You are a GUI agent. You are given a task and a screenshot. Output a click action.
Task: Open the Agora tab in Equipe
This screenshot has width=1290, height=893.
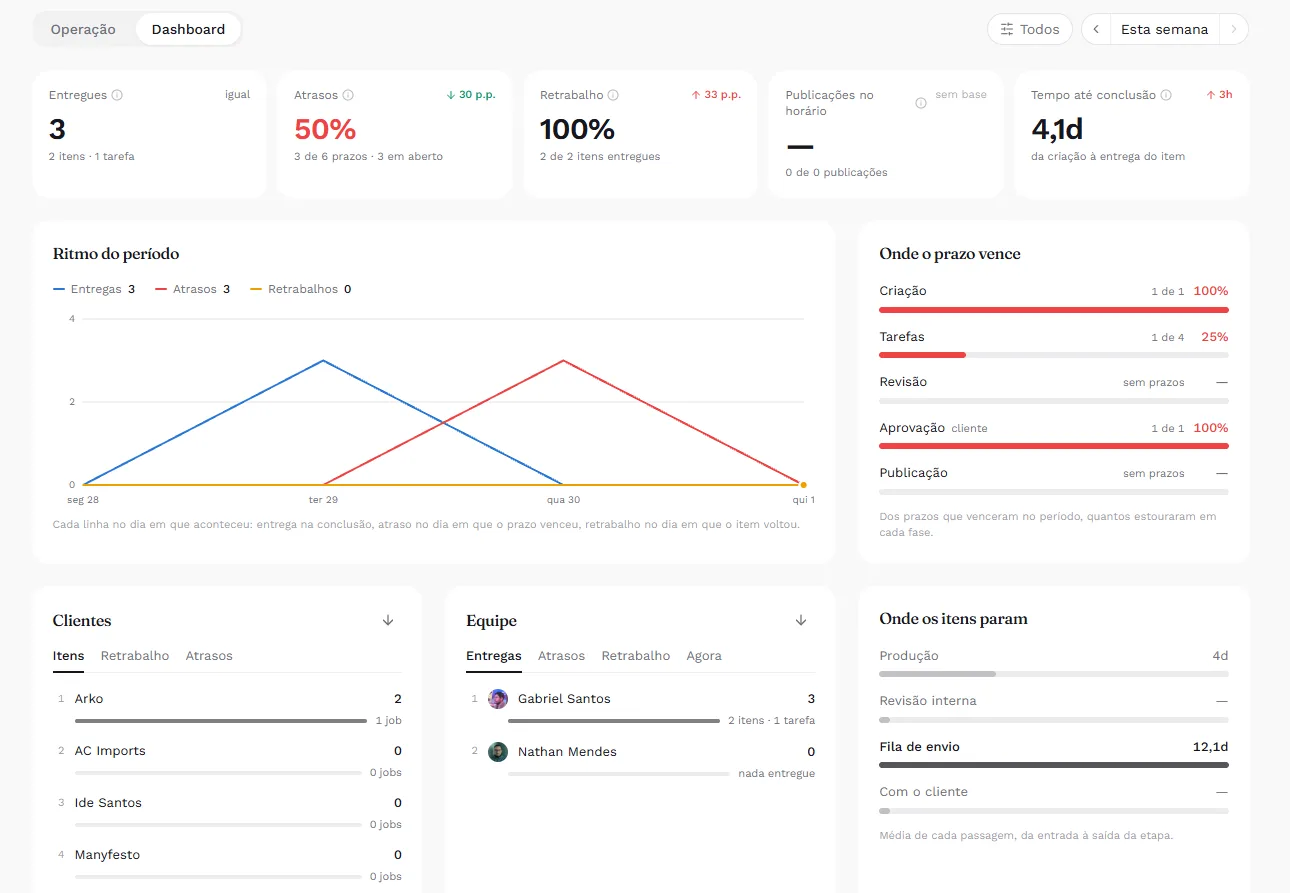click(x=704, y=656)
